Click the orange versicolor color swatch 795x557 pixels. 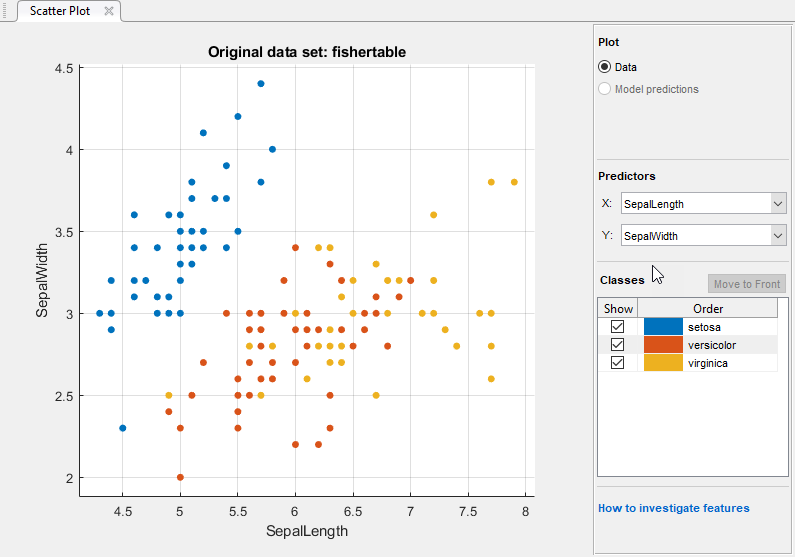tap(663, 345)
